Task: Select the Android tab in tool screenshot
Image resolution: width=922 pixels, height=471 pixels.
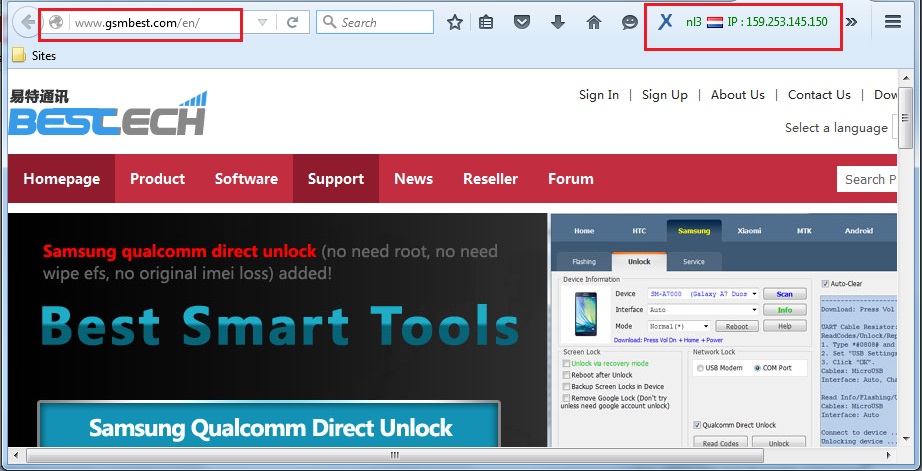Action: 858,231
